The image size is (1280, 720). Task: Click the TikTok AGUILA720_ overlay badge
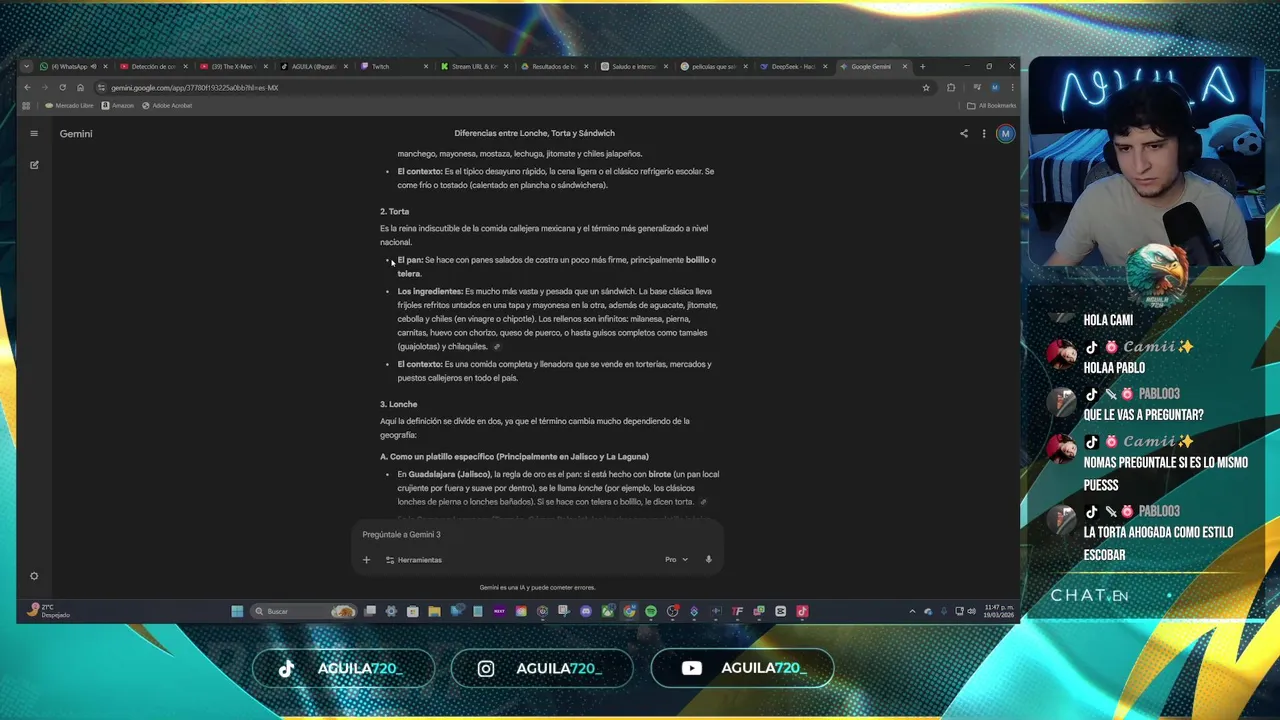pyautogui.click(x=343, y=669)
